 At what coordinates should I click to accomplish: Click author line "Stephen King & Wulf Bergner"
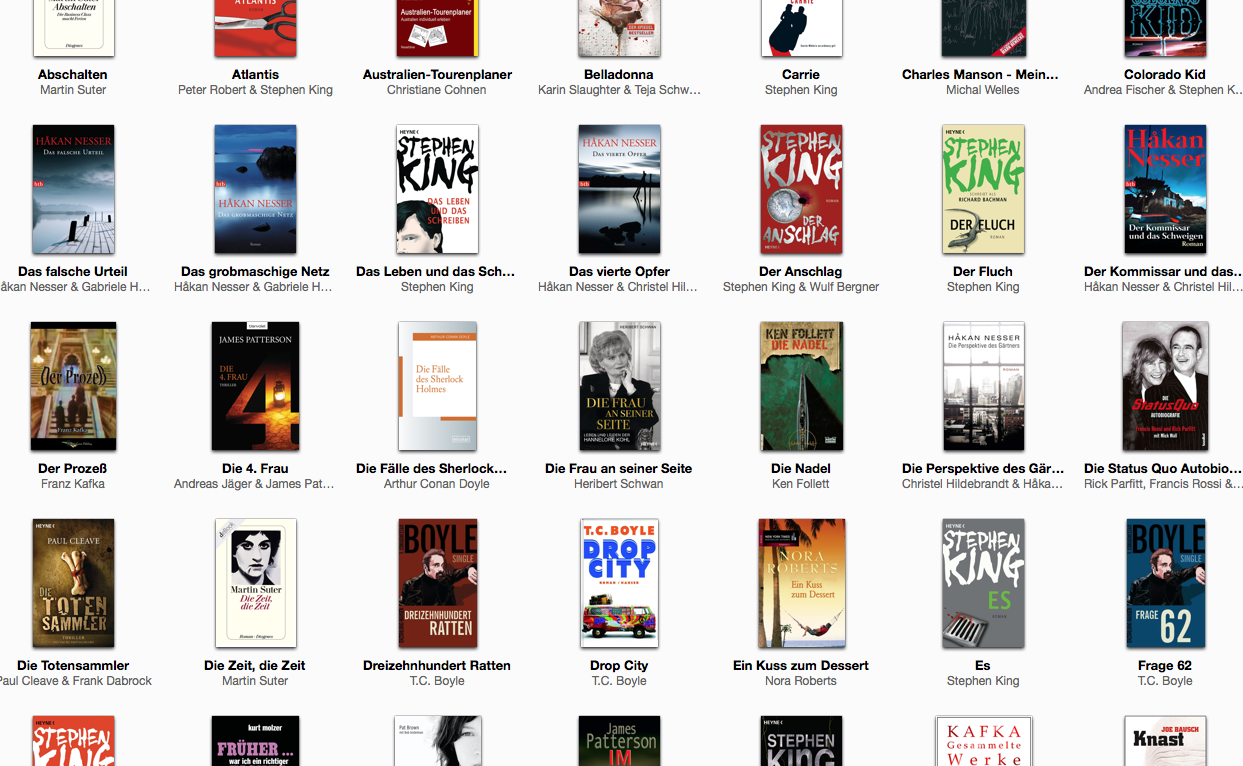[x=801, y=287]
